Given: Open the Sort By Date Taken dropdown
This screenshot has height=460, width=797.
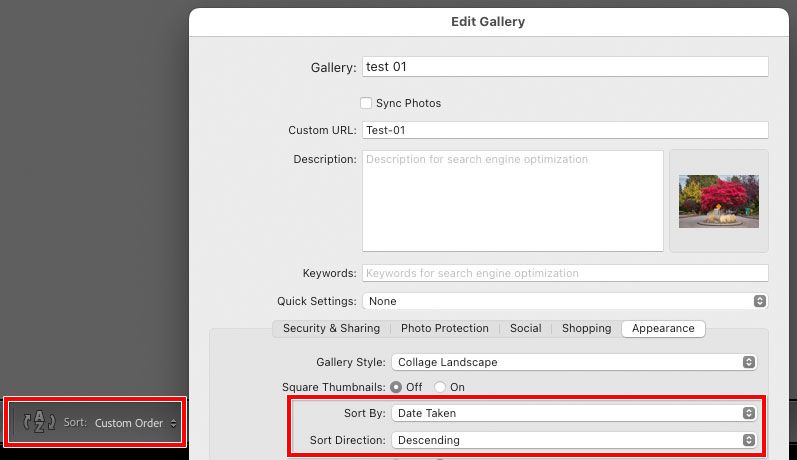Looking at the screenshot, I should click(574, 413).
